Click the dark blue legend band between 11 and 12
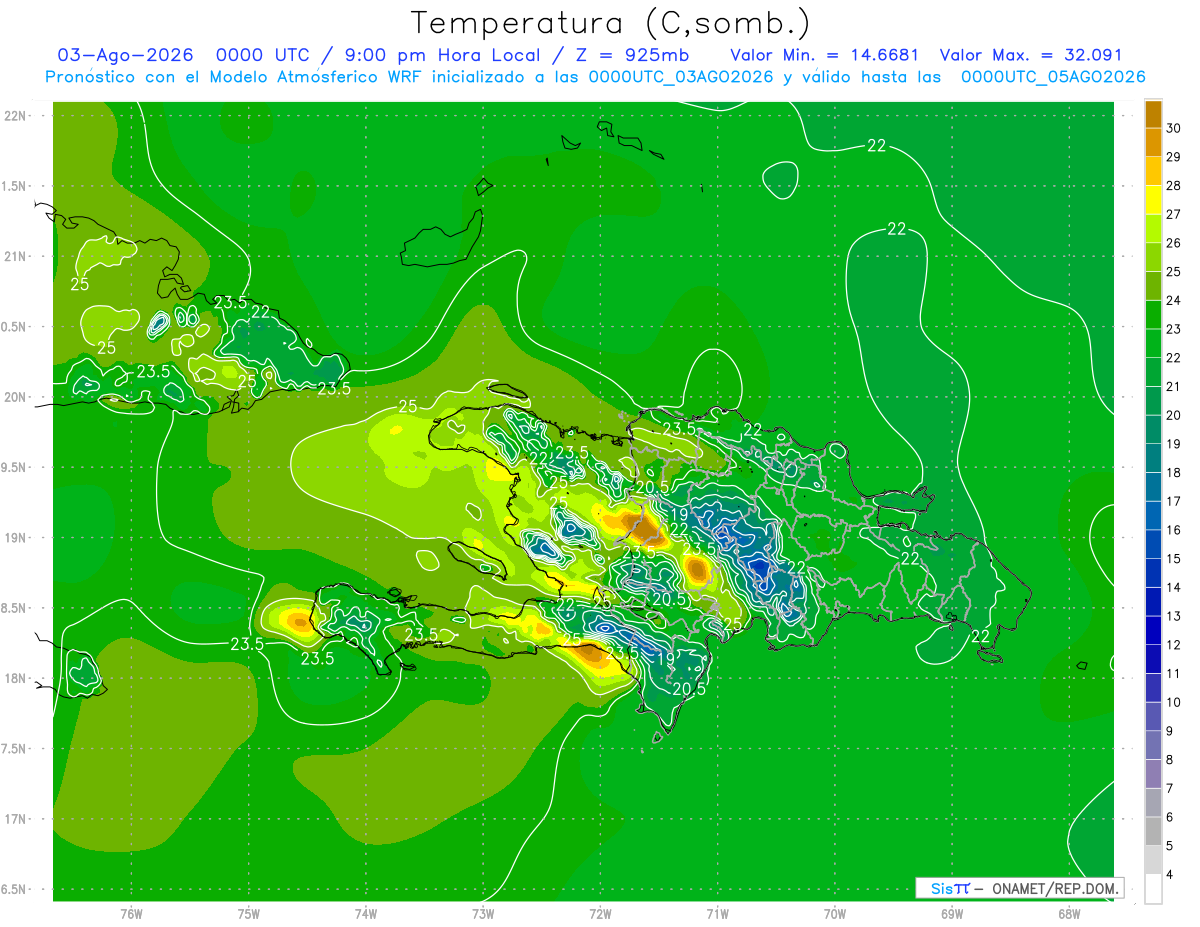Image resolution: width=1200 pixels, height=927 pixels. coord(1153,659)
